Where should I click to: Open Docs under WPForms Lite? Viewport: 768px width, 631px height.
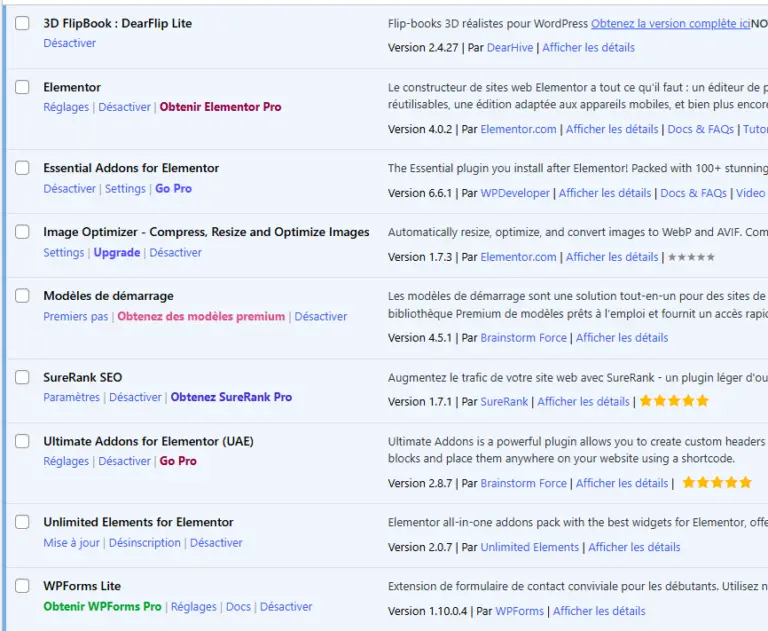(x=238, y=607)
